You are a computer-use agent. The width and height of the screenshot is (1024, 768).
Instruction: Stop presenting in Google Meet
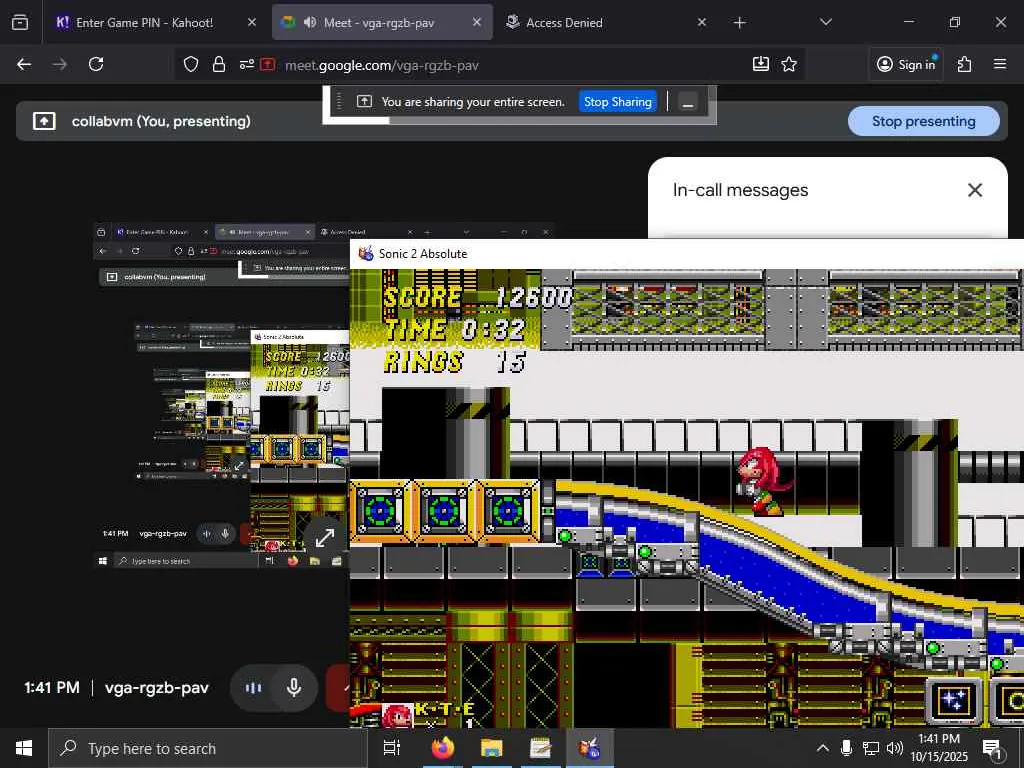coord(923,121)
